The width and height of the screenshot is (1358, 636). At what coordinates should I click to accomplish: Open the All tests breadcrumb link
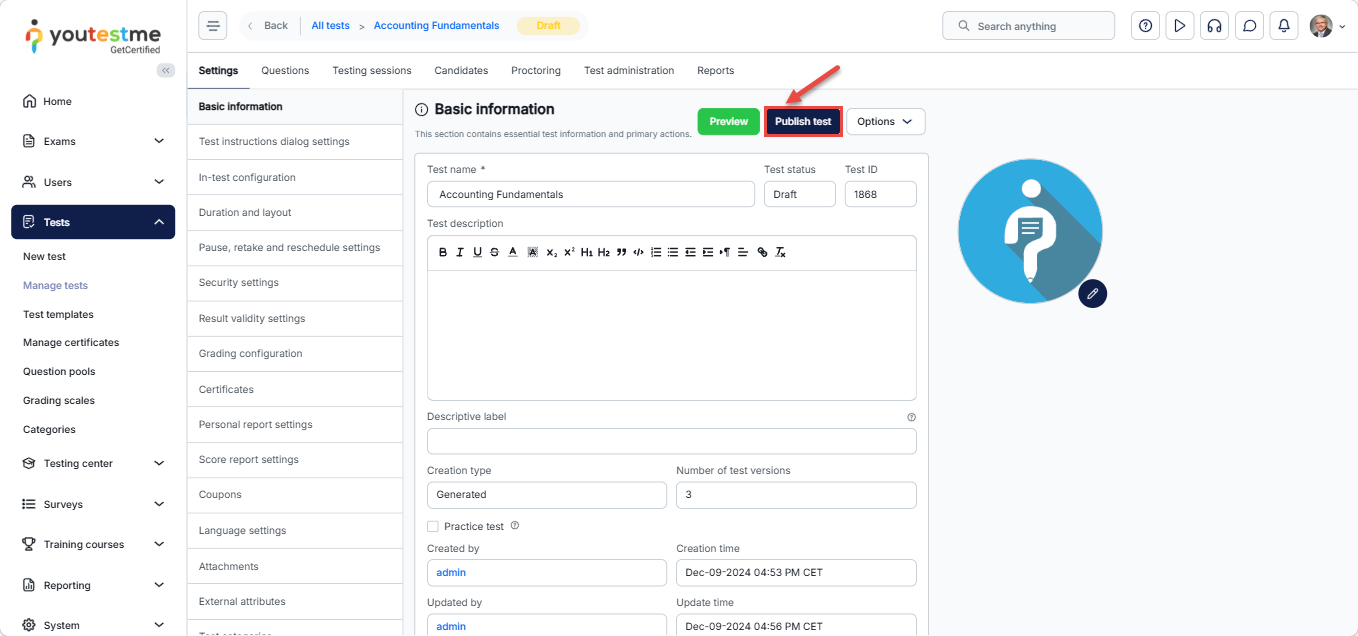pyautogui.click(x=330, y=26)
